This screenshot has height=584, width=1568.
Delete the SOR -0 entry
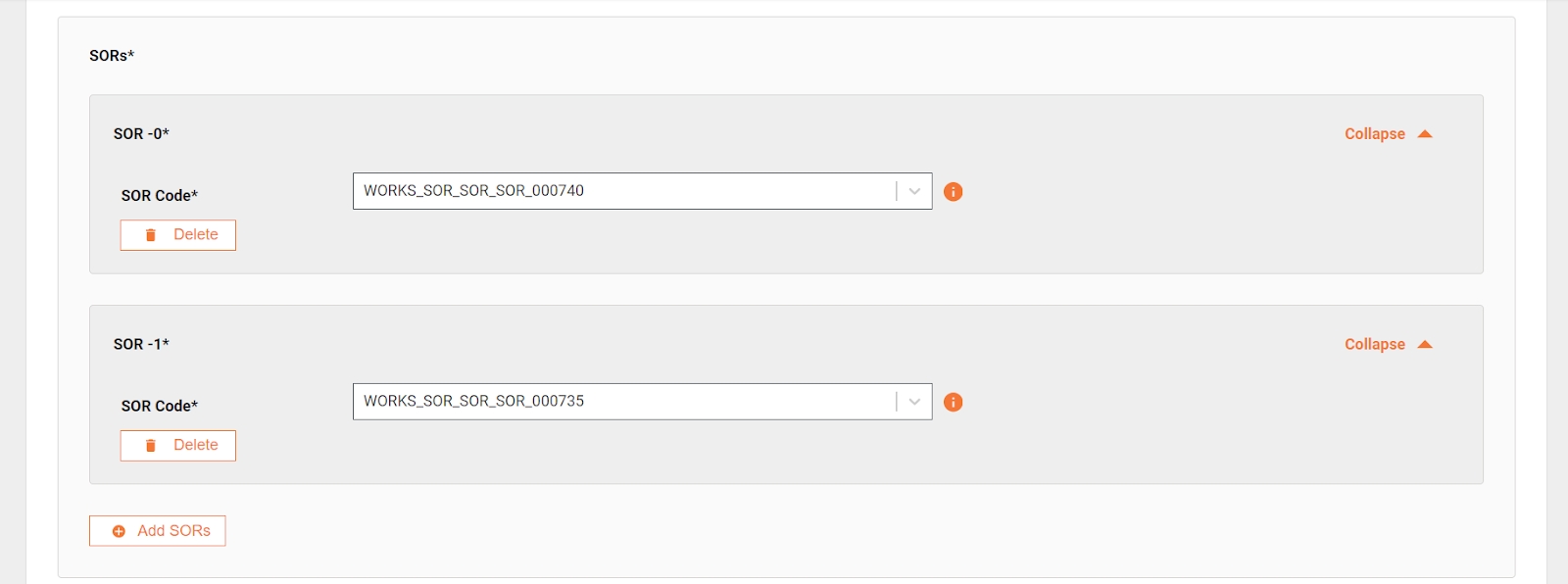[x=178, y=235]
